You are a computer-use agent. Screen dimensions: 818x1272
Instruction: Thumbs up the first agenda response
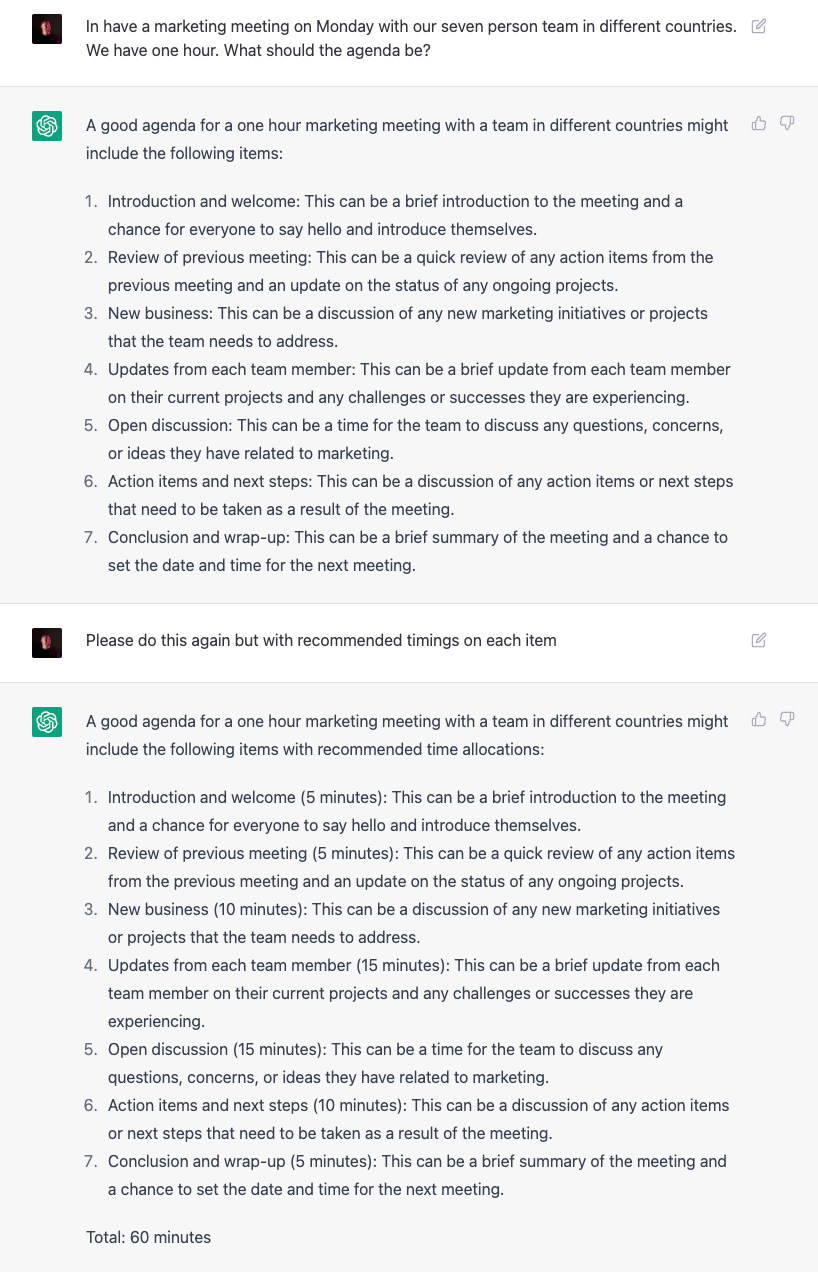pyautogui.click(x=759, y=124)
